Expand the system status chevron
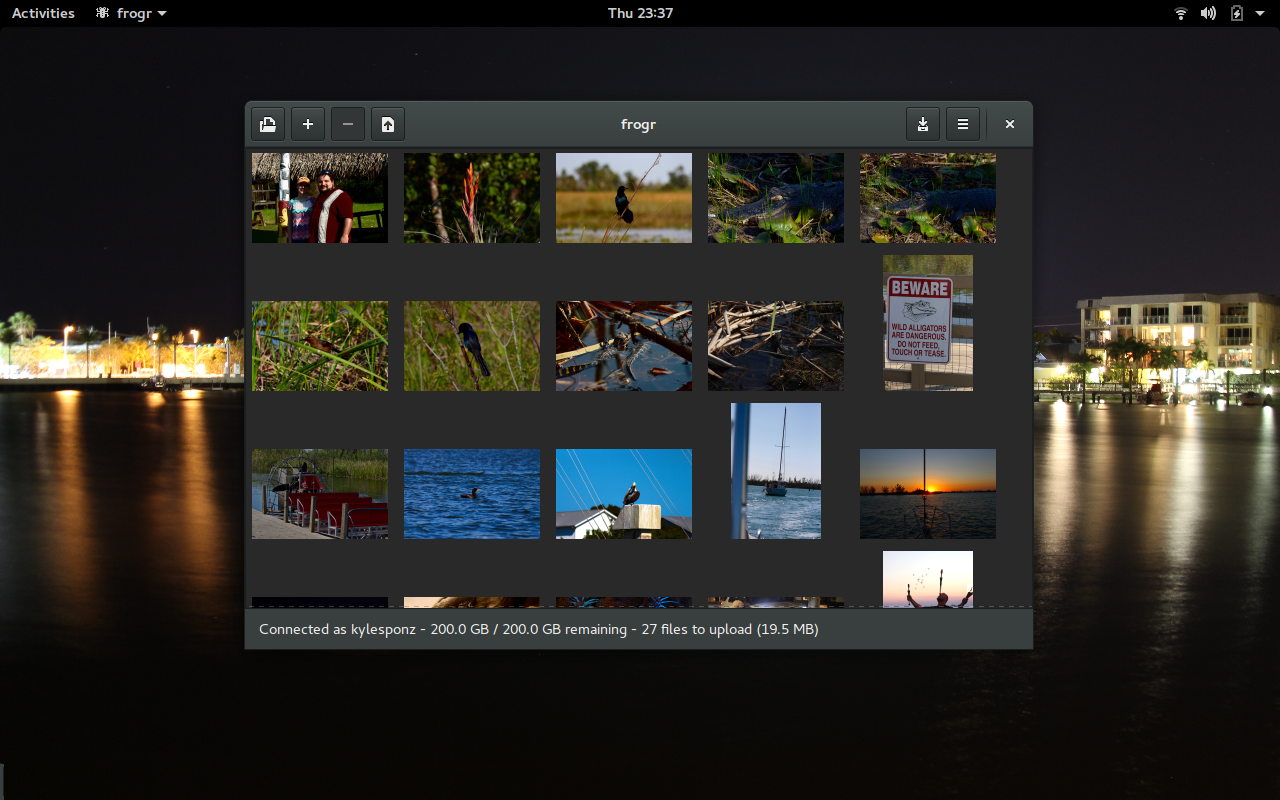Screen dimensions: 1280x800 [x=1258, y=13]
